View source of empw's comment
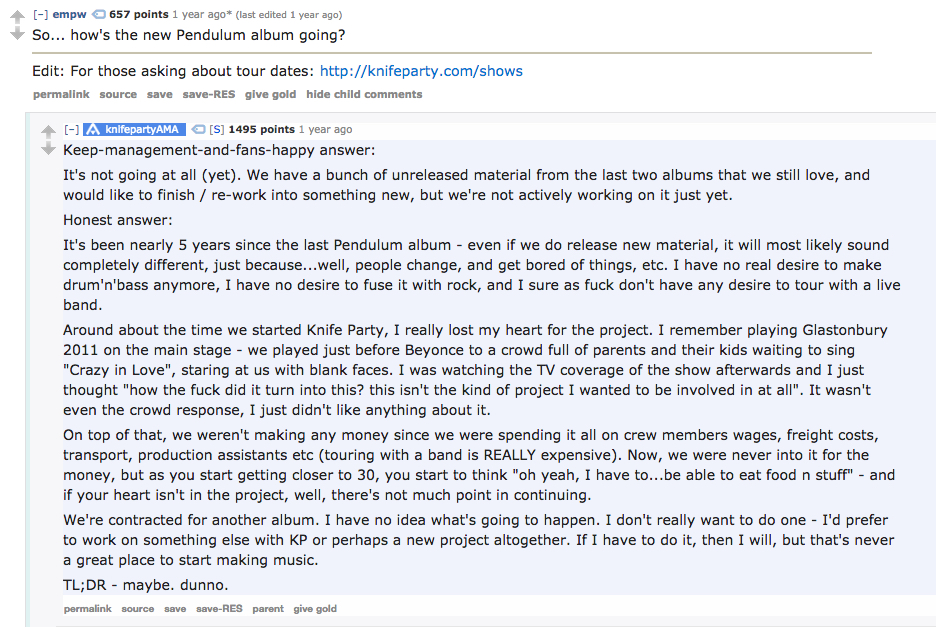 [x=118, y=94]
